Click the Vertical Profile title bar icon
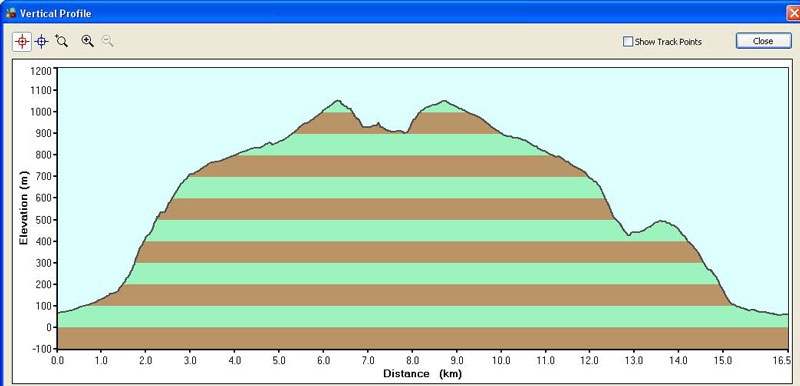The image size is (800, 386). [x=11, y=13]
